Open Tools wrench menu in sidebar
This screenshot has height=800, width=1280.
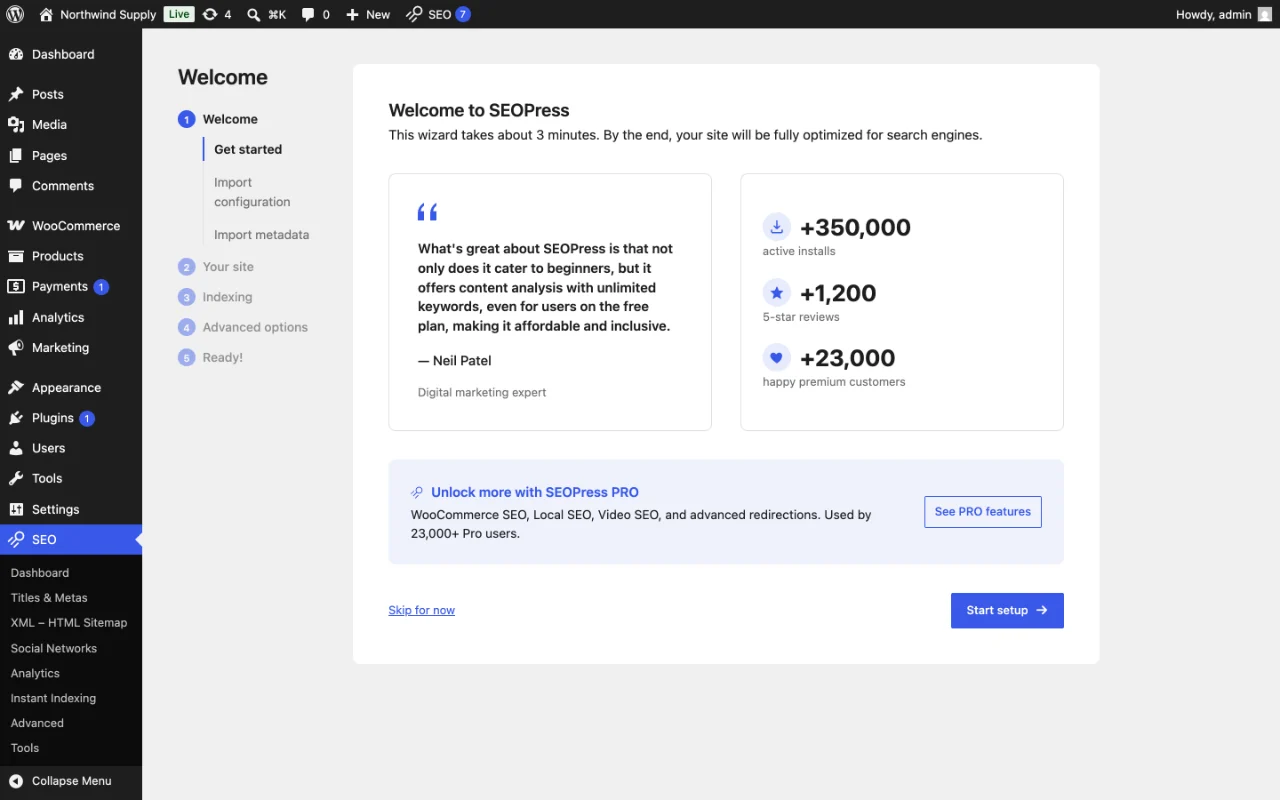(x=71, y=478)
